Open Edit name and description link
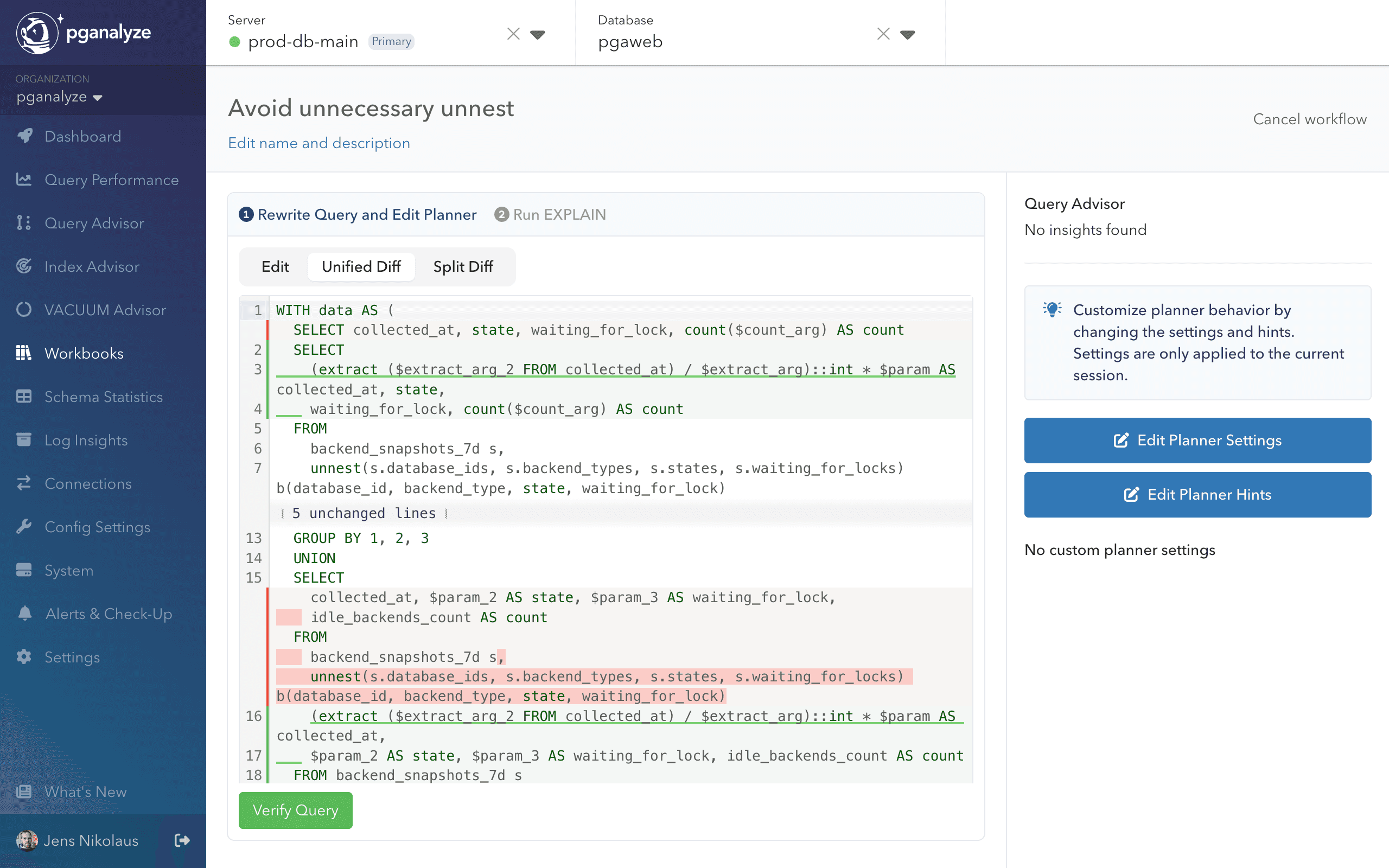Screen dimensions: 1389x868 tap(318, 143)
